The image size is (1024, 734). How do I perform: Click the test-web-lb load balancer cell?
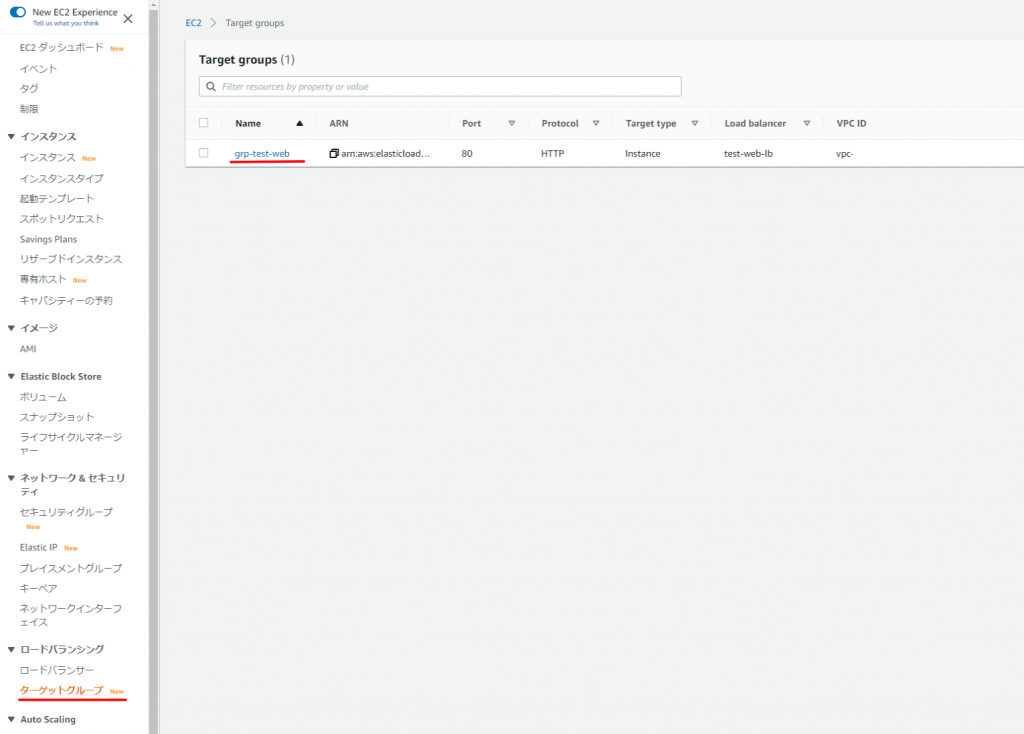[748, 153]
